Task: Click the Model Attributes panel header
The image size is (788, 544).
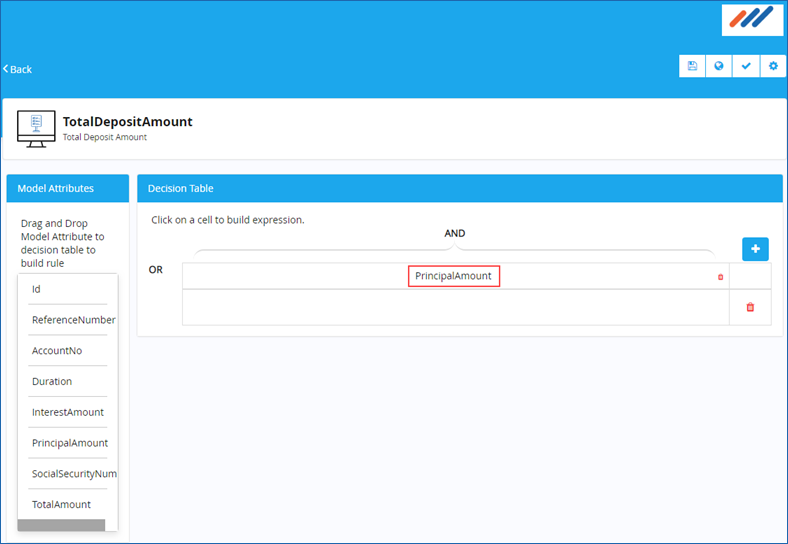Action: (x=68, y=188)
